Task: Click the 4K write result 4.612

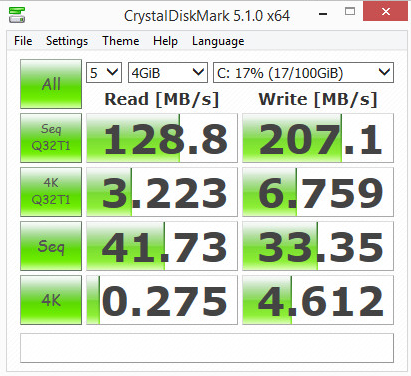Action: click(x=318, y=300)
